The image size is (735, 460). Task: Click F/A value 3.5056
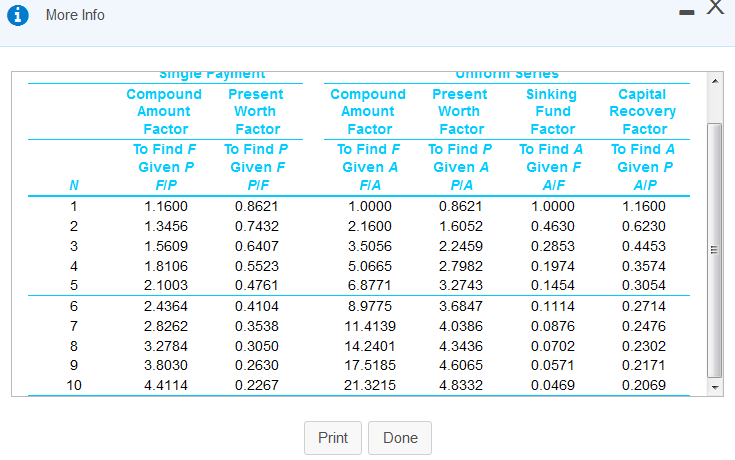tap(370, 246)
